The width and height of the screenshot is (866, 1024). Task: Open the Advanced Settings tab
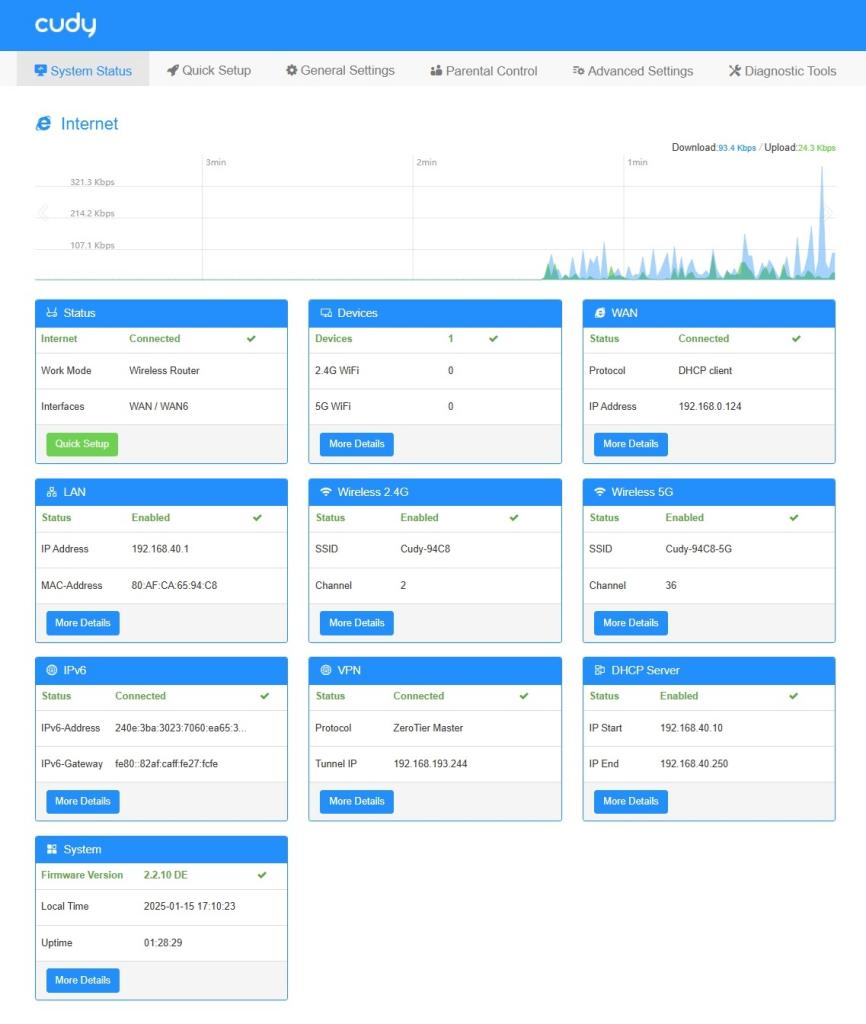(632, 71)
